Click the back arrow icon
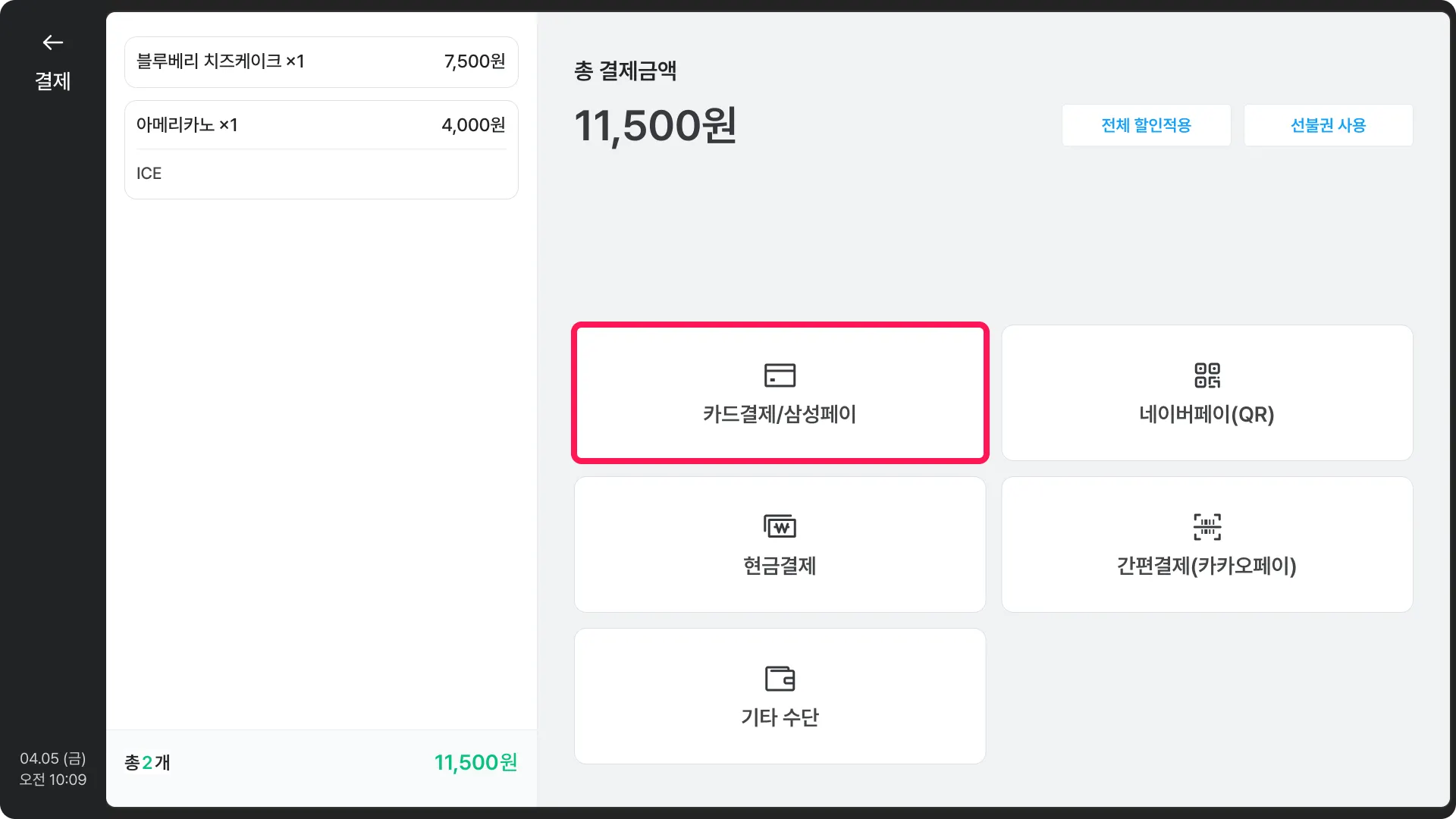 [x=52, y=42]
